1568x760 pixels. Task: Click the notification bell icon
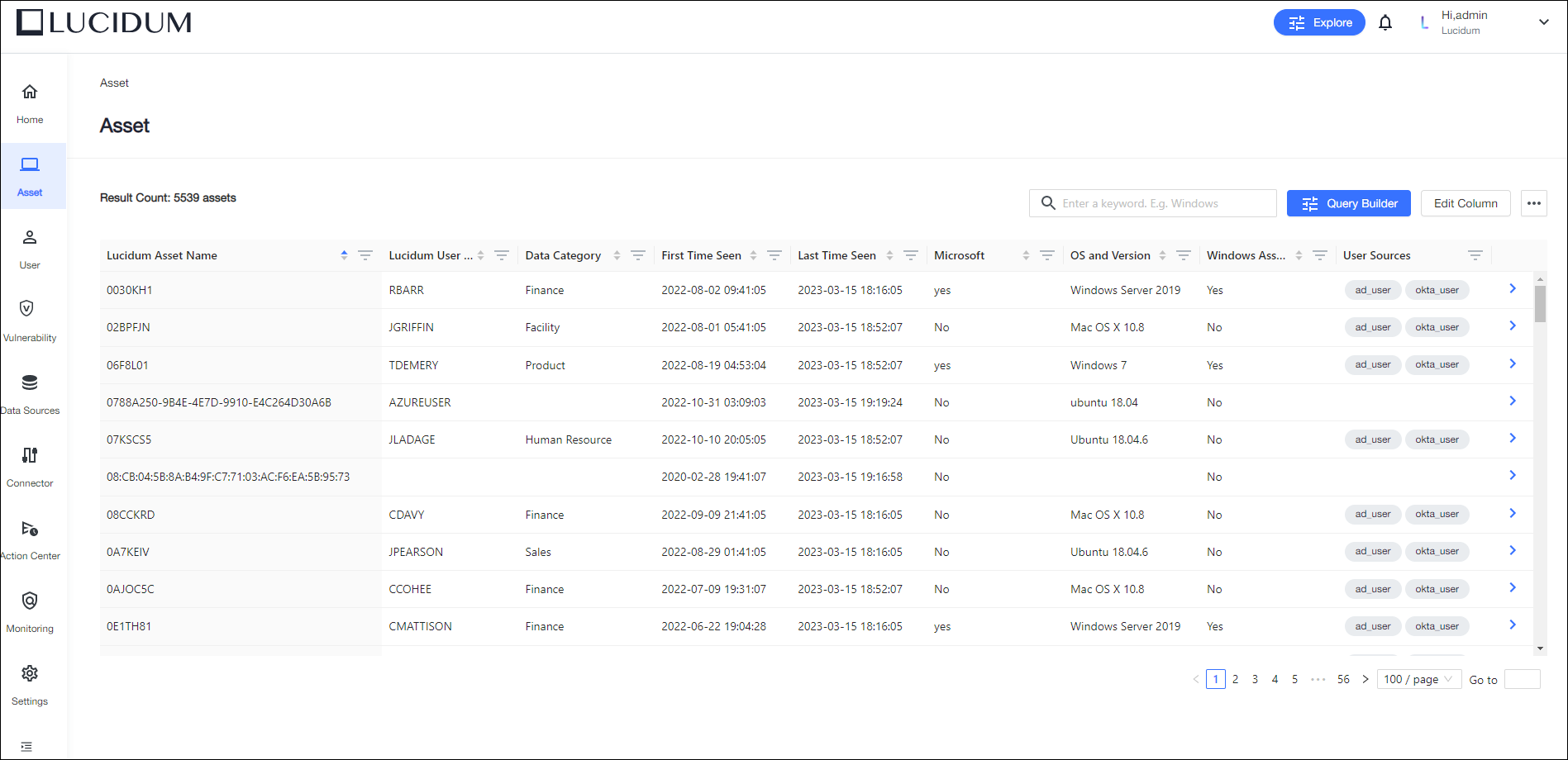tap(1385, 23)
